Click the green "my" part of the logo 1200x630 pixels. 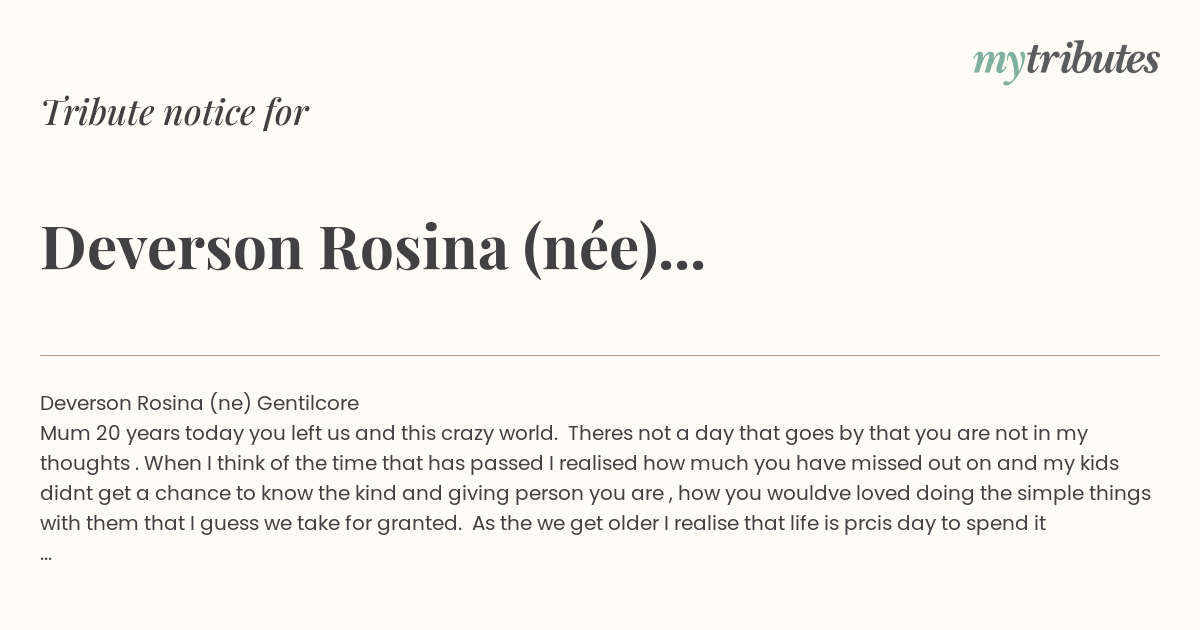[998, 64]
